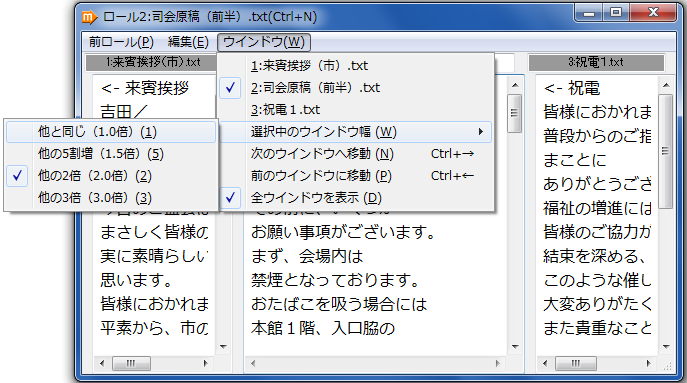Click the <- 祝電 heading text

(571, 88)
